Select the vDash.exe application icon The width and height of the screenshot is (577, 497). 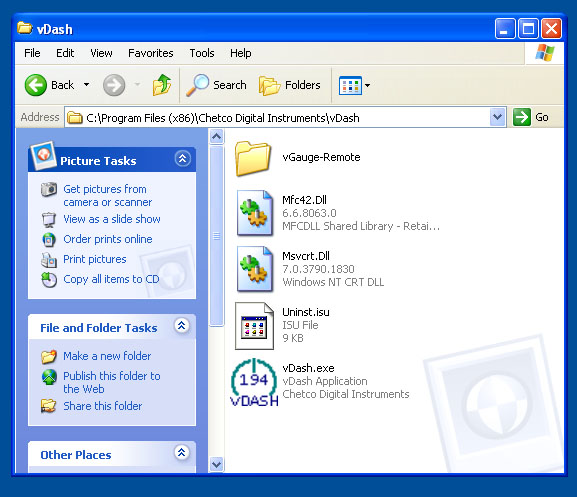254,382
